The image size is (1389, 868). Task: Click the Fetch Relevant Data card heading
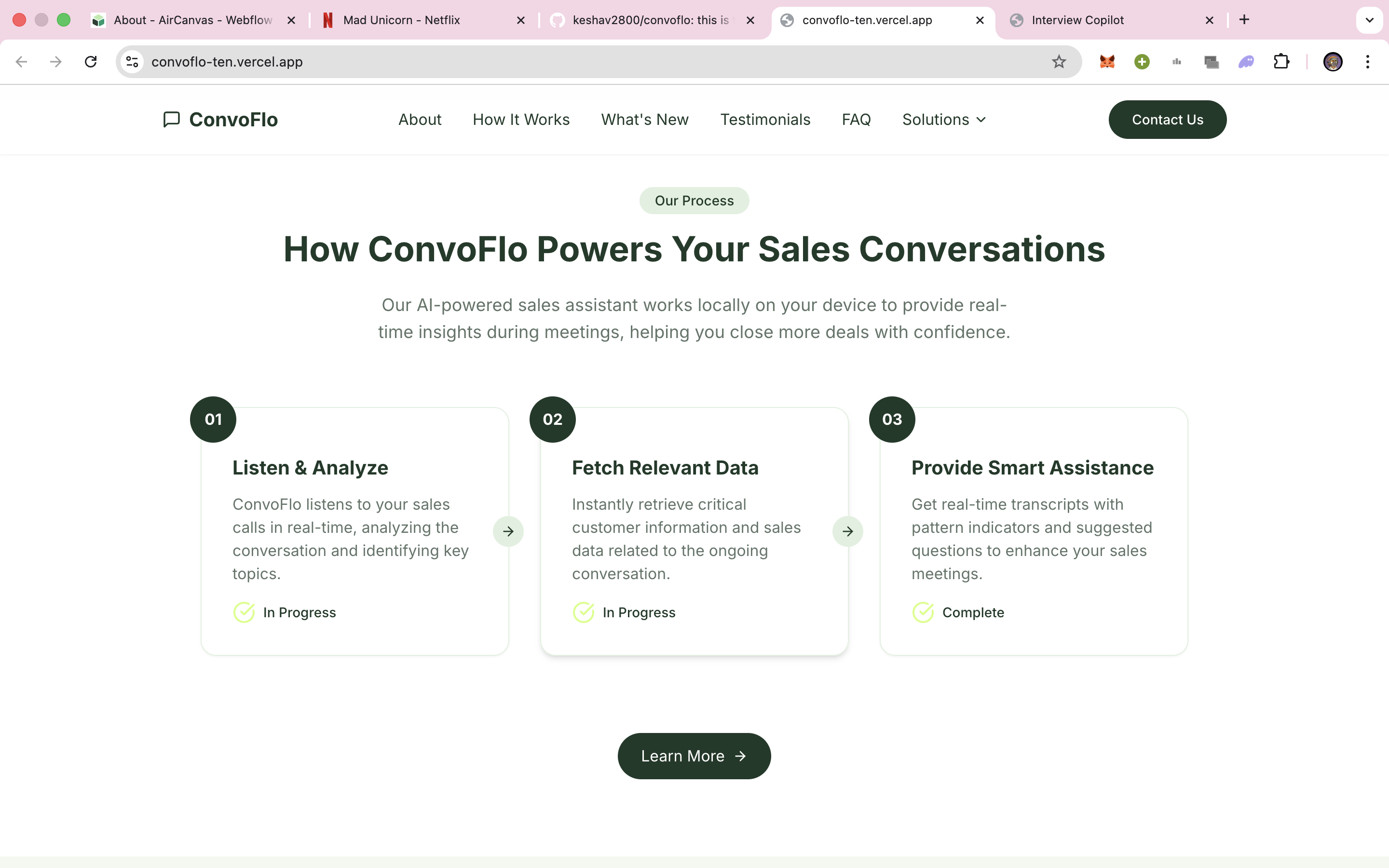[665, 468]
